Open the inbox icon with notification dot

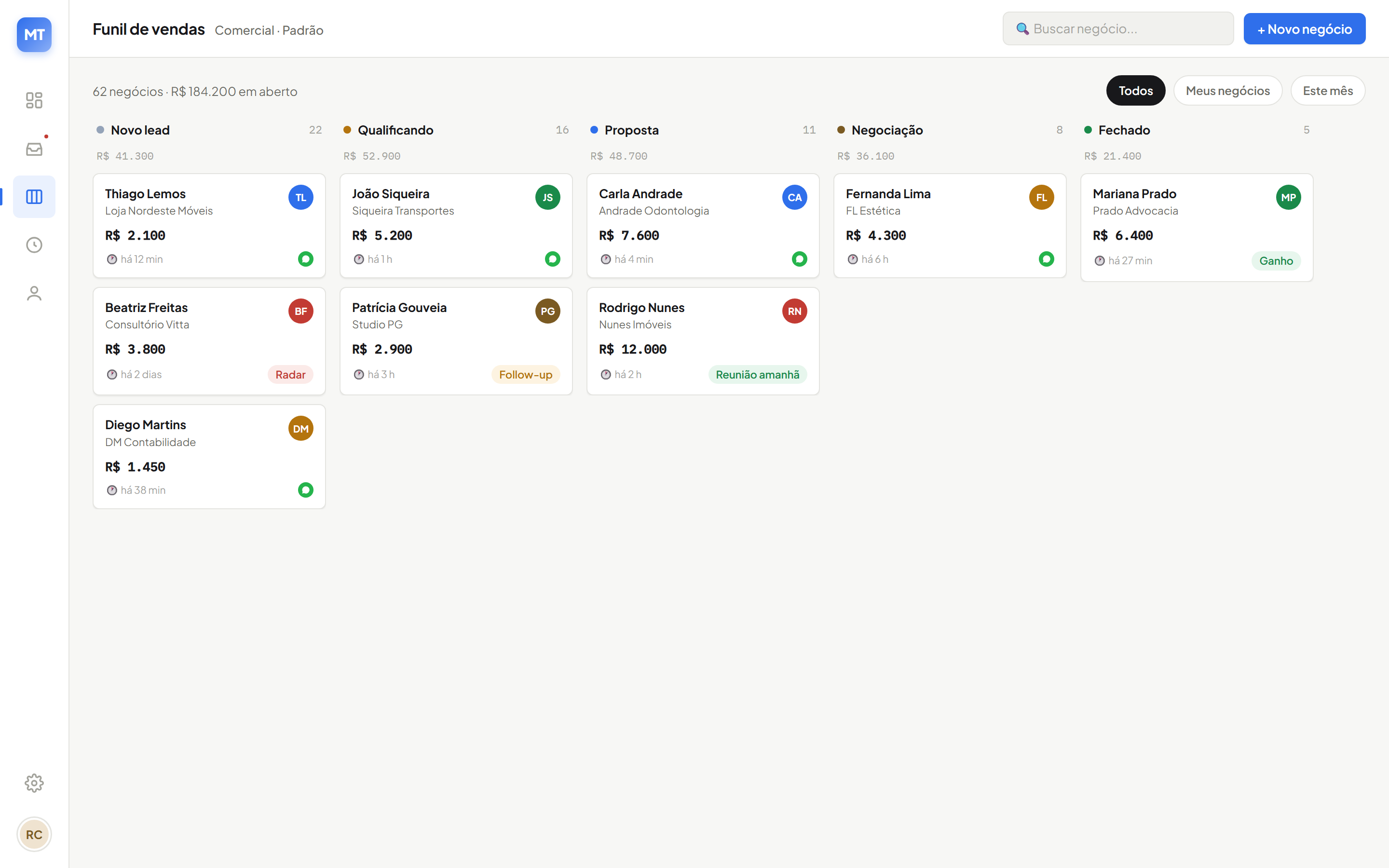[x=34, y=149]
